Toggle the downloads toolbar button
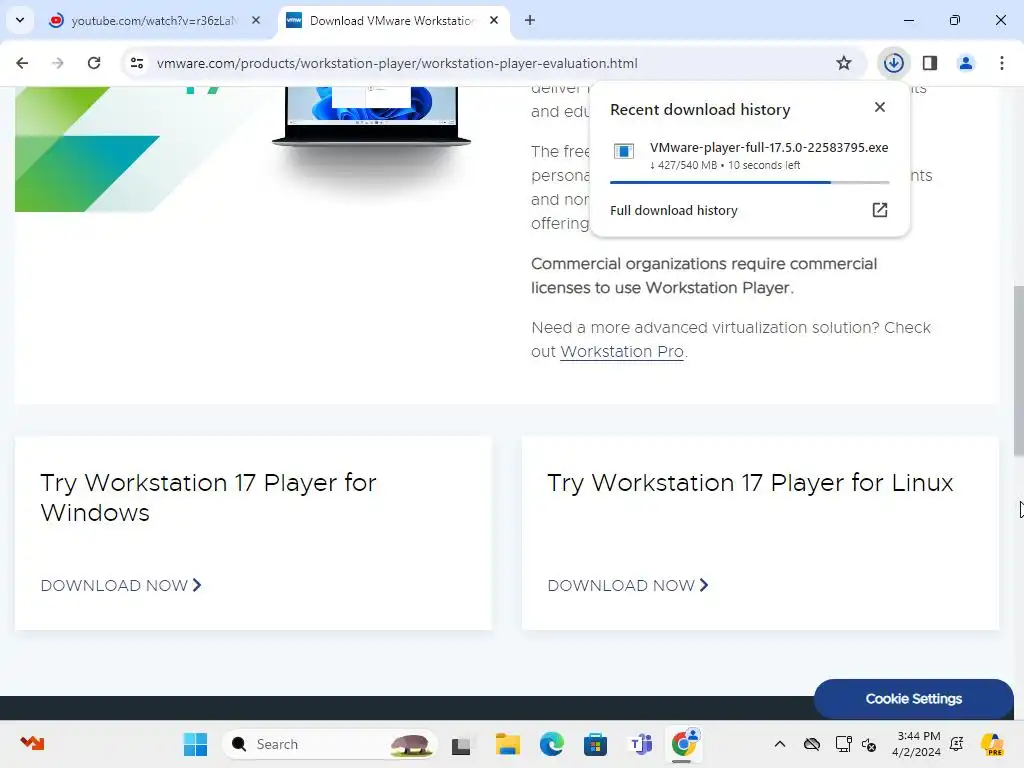This screenshot has height=768, width=1024. pos(893,63)
